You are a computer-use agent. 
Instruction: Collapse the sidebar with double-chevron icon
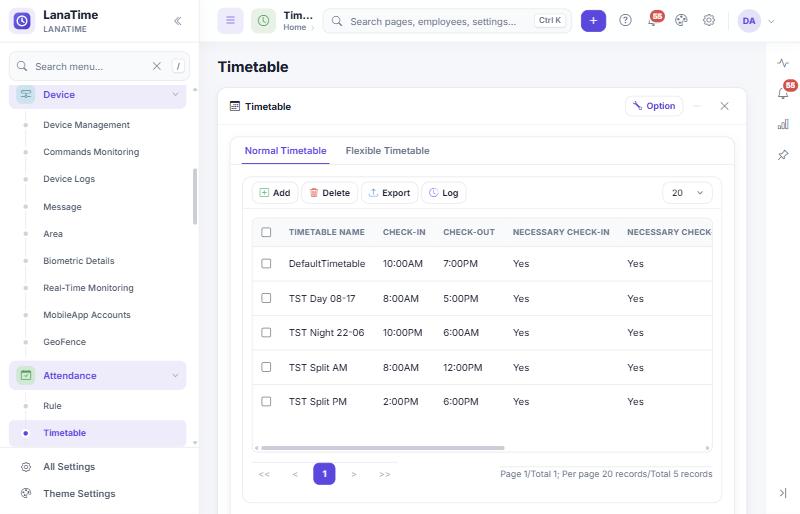click(x=178, y=21)
